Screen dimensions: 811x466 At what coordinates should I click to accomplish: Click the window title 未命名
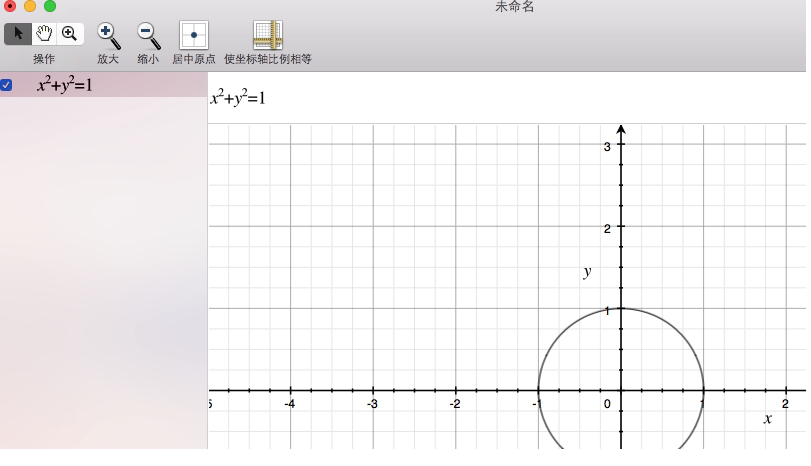click(x=515, y=7)
